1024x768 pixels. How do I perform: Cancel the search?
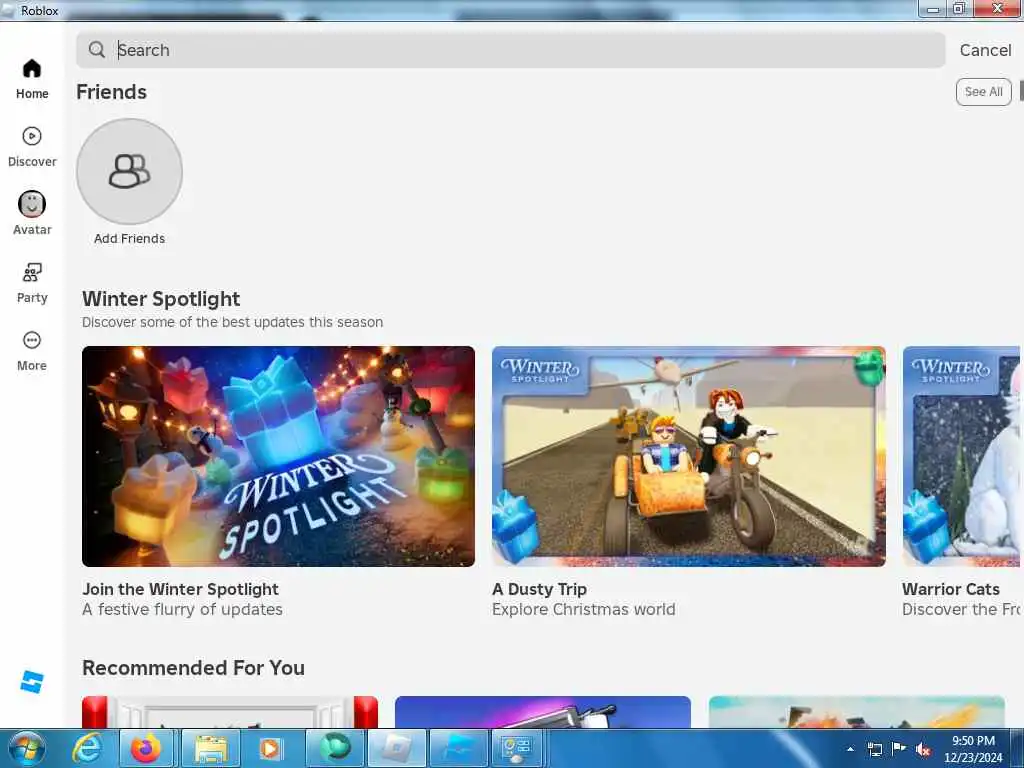pyautogui.click(x=985, y=50)
